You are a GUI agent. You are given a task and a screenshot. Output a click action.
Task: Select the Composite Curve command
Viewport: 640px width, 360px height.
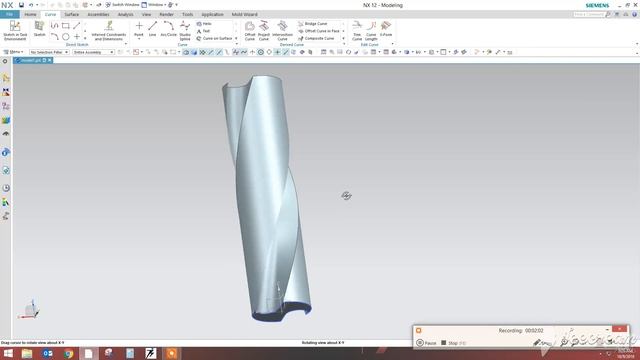[x=316, y=38]
